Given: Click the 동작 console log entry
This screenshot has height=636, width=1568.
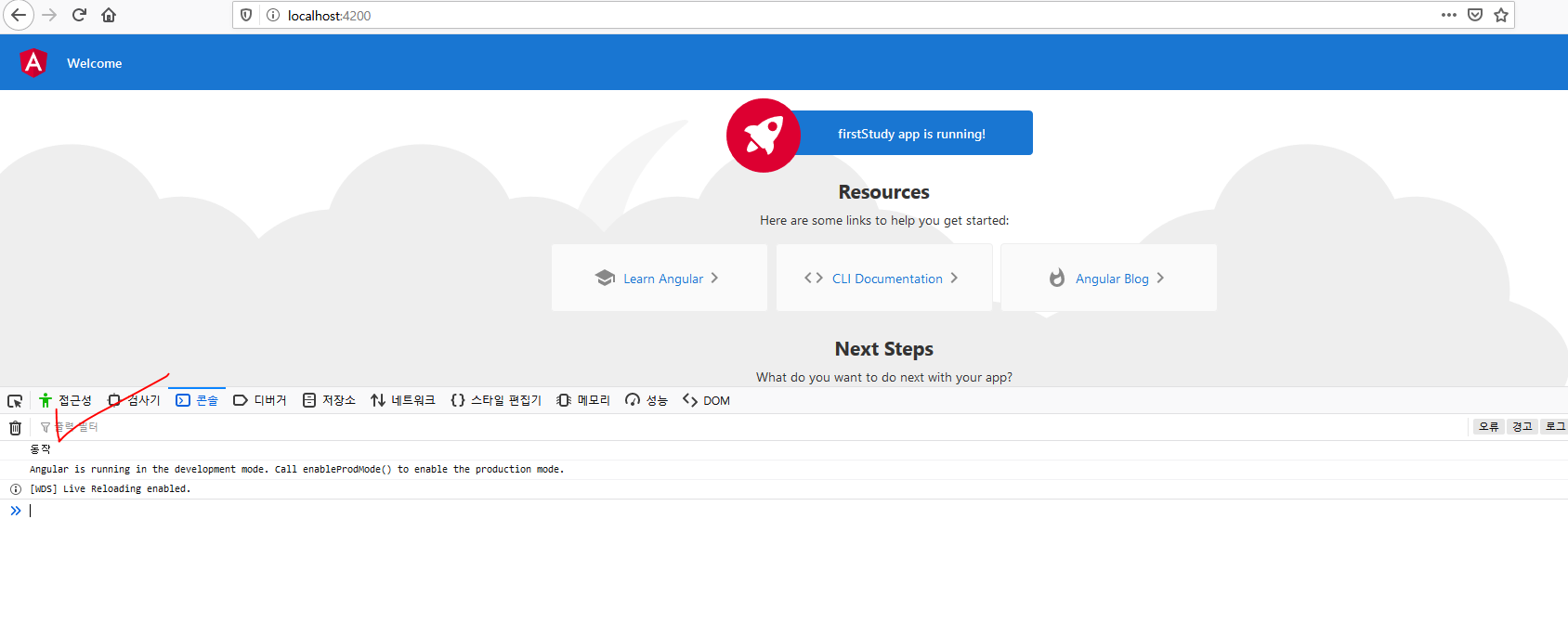Looking at the screenshot, I should point(784,450).
